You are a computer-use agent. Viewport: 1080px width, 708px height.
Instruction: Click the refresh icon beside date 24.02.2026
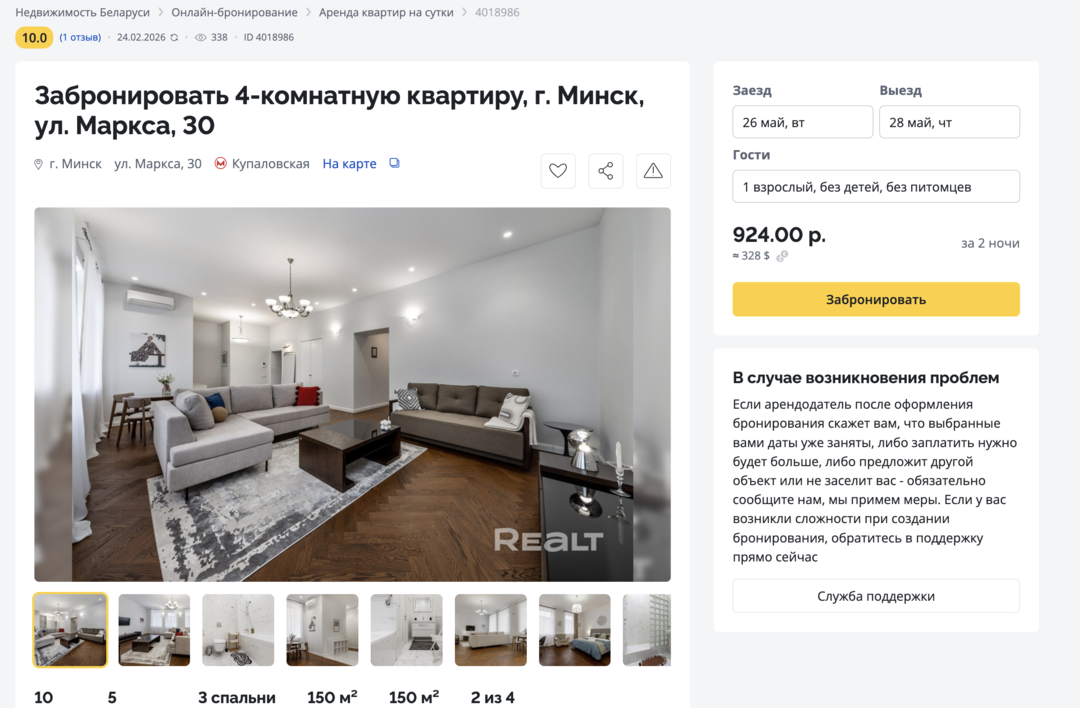[x=174, y=37]
